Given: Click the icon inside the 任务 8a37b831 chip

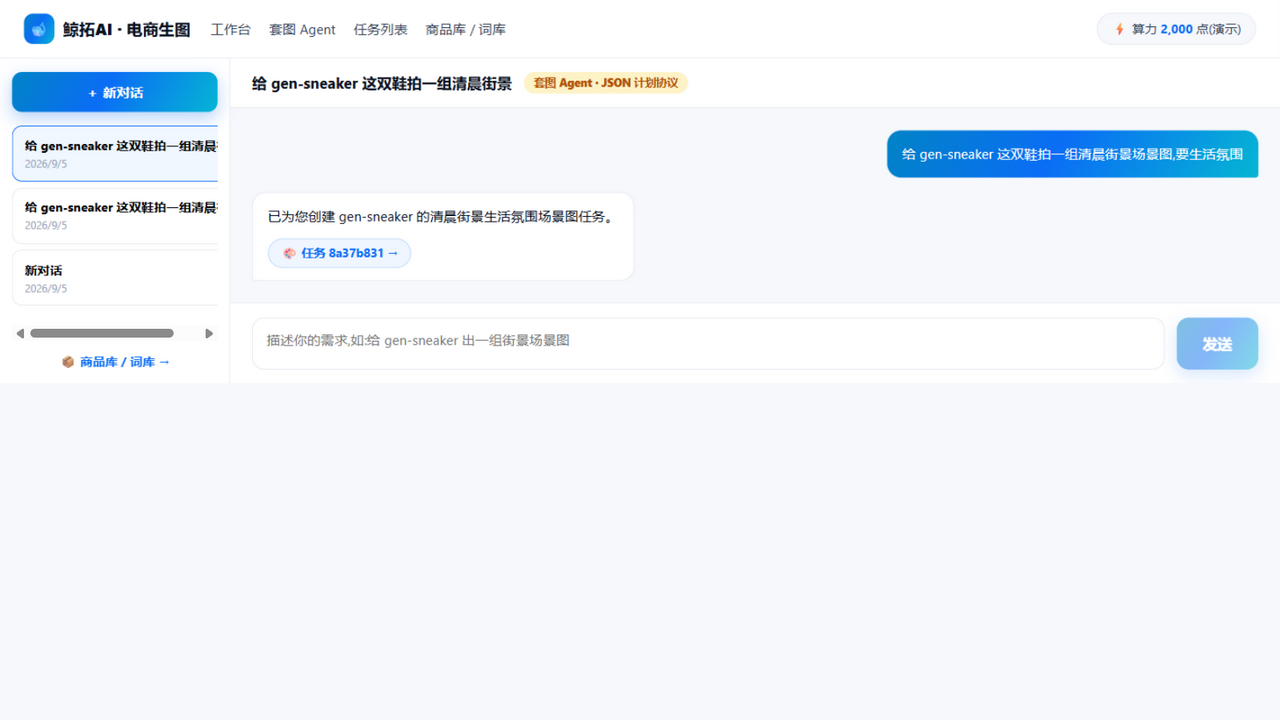Looking at the screenshot, I should pos(289,253).
